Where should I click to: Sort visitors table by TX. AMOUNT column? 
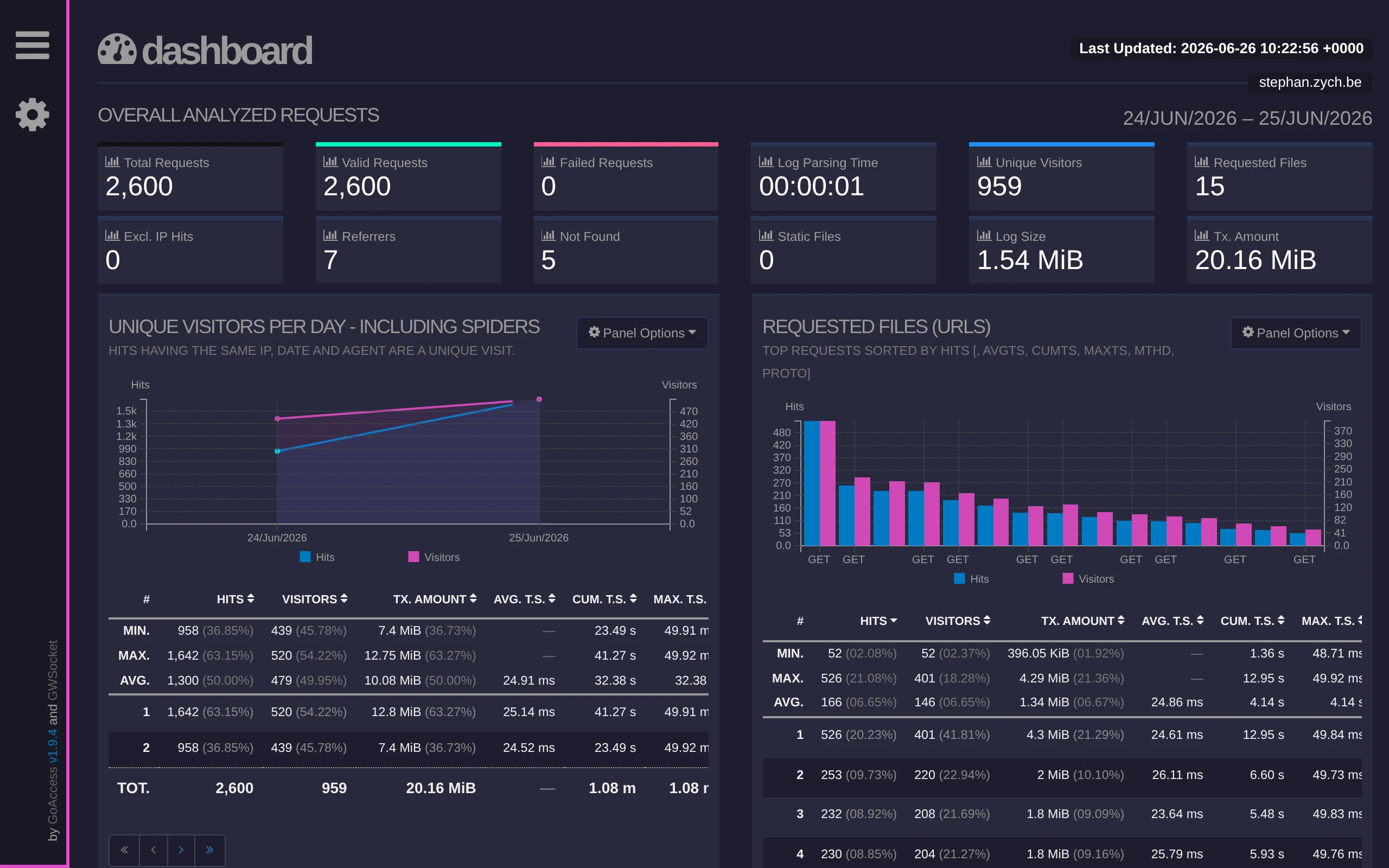point(435,599)
